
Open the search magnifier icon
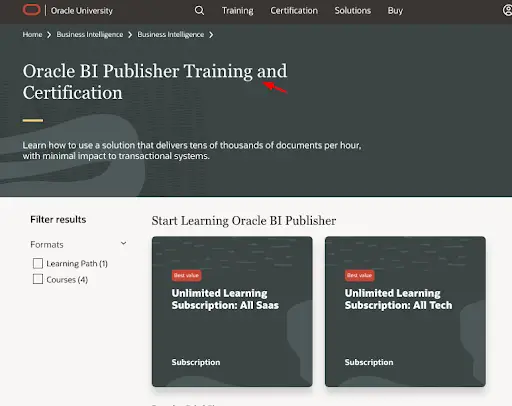click(x=199, y=10)
